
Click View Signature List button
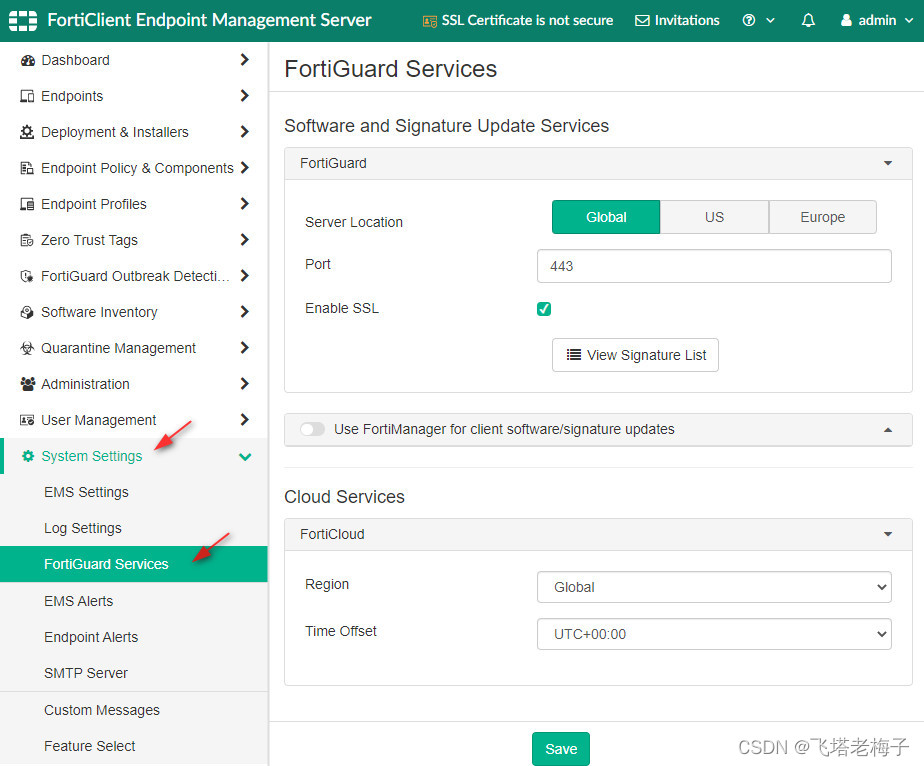[635, 355]
